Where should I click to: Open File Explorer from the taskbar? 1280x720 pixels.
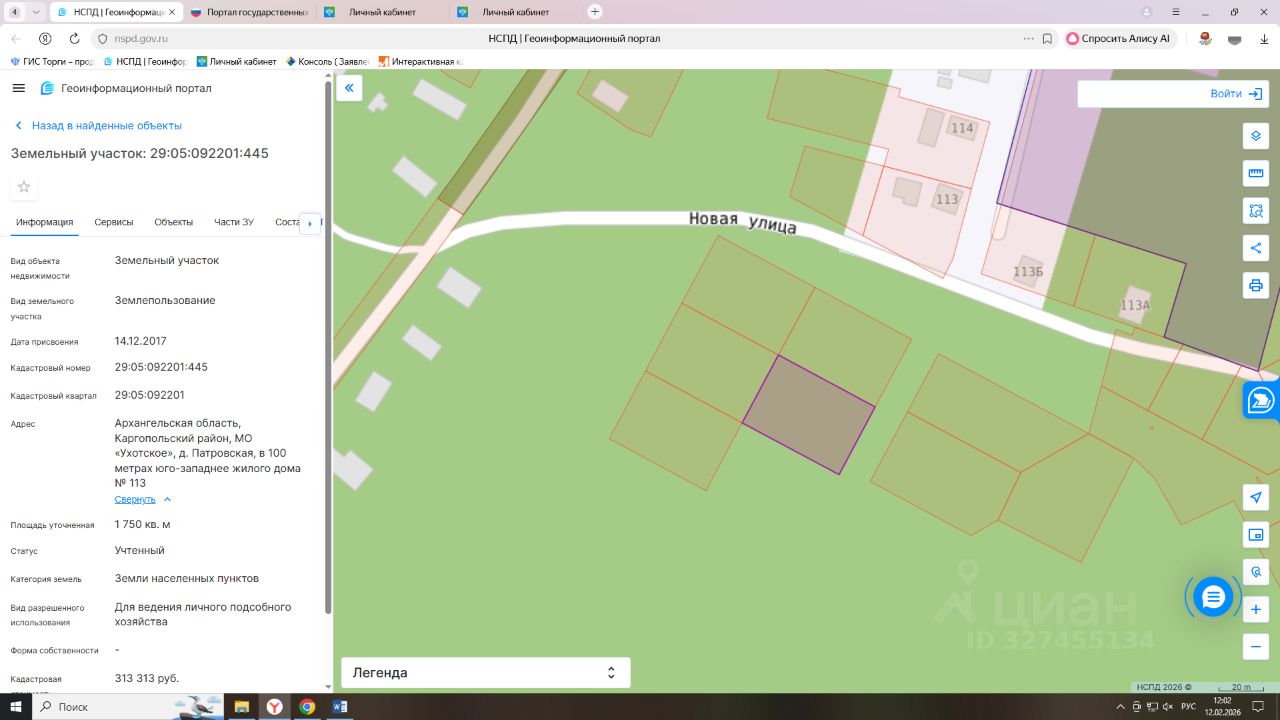pyautogui.click(x=241, y=706)
